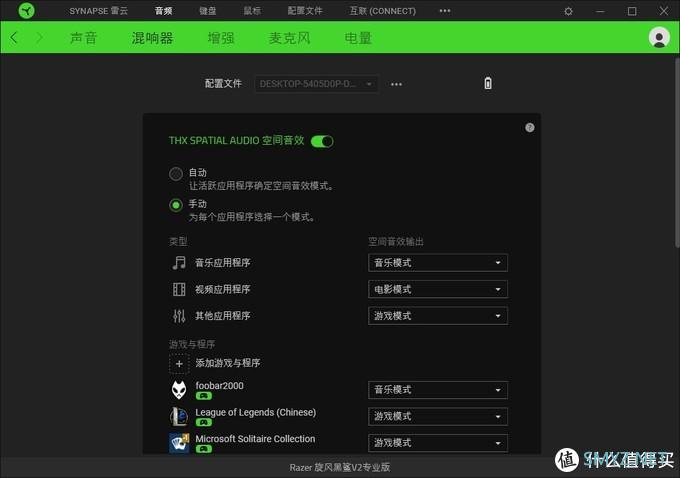Click League of Legends (Chinese) name

[x=255, y=412]
